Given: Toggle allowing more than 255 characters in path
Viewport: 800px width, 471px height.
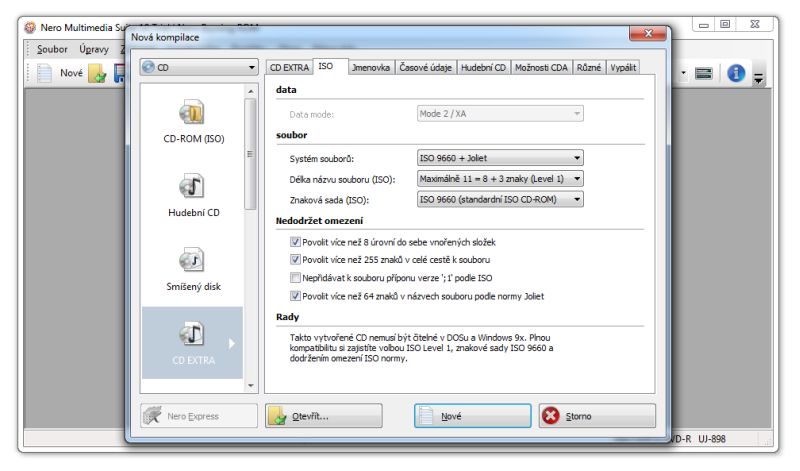Looking at the screenshot, I should (295, 260).
